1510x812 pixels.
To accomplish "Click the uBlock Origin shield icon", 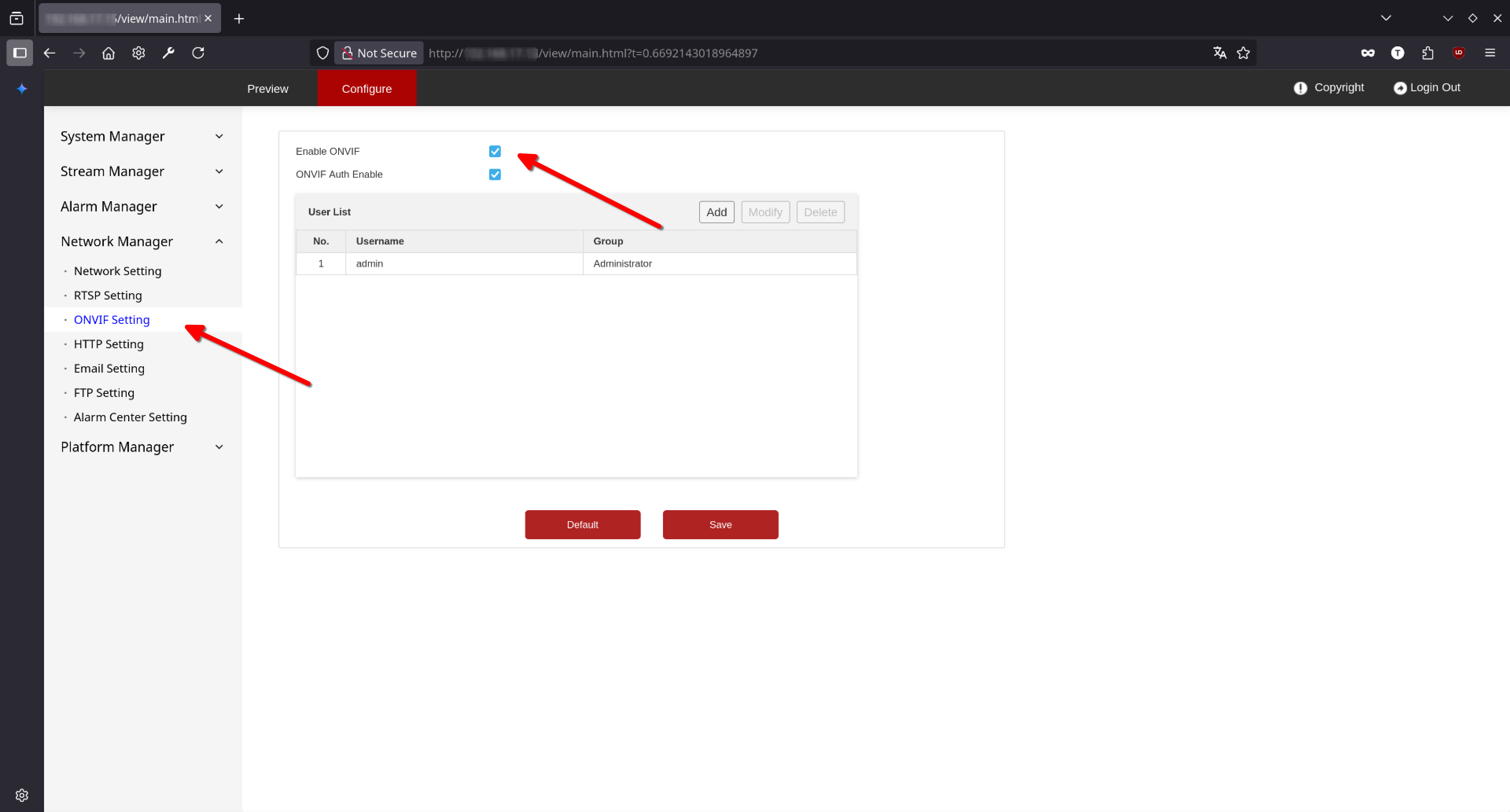I will tap(1458, 53).
